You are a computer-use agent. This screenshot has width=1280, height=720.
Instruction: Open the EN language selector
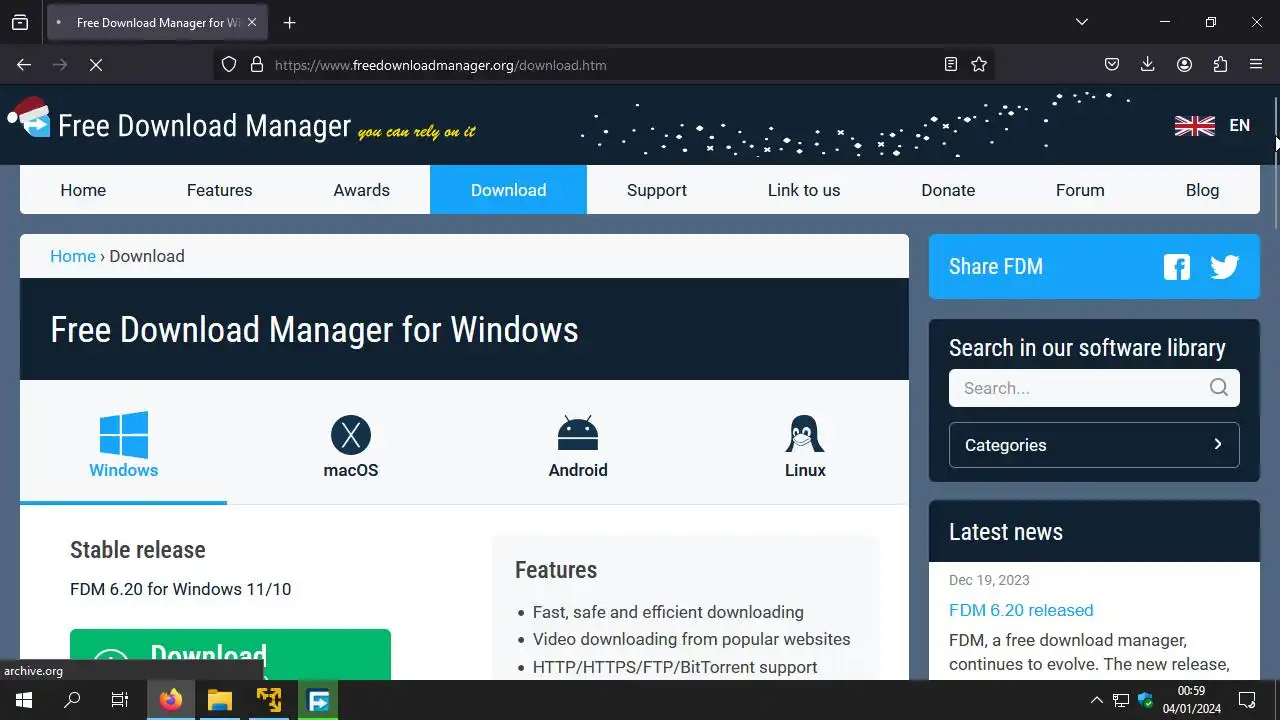tap(1239, 125)
